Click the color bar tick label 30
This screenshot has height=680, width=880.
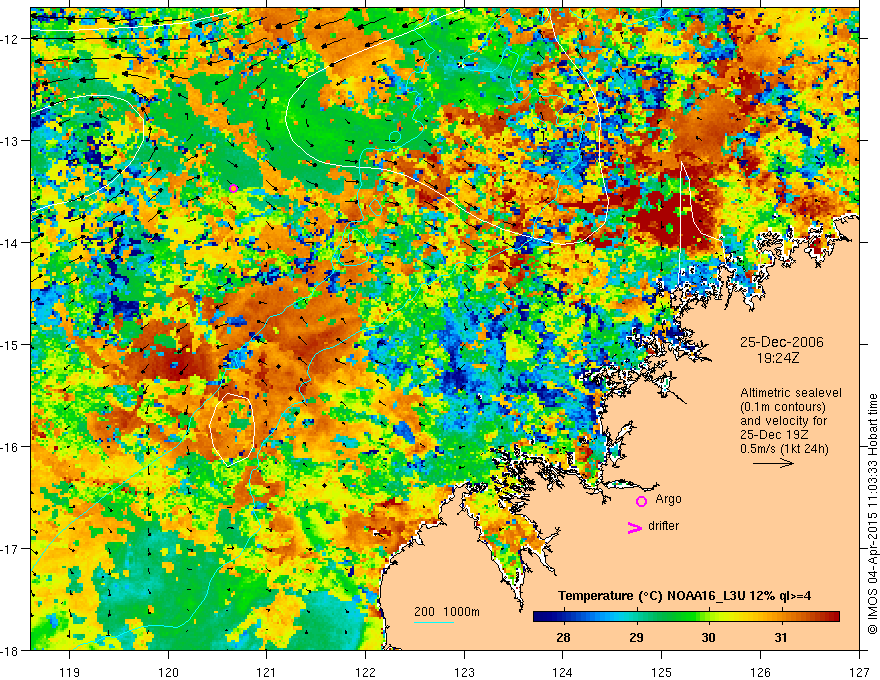click(708, 638)
